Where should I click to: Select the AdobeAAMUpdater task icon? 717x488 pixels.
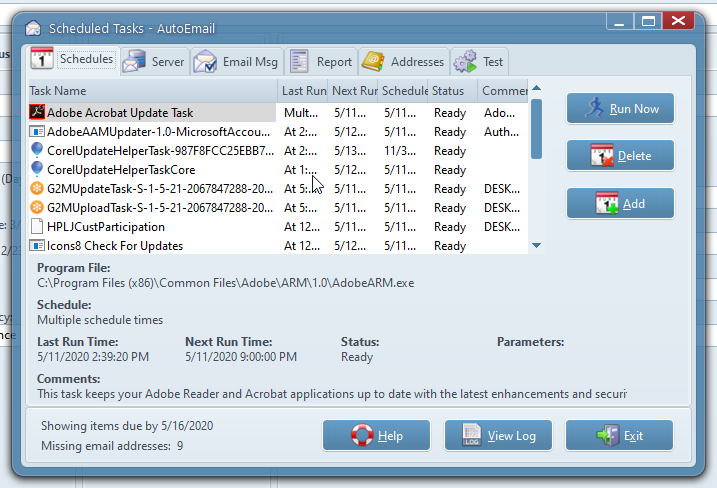(37, 132)
